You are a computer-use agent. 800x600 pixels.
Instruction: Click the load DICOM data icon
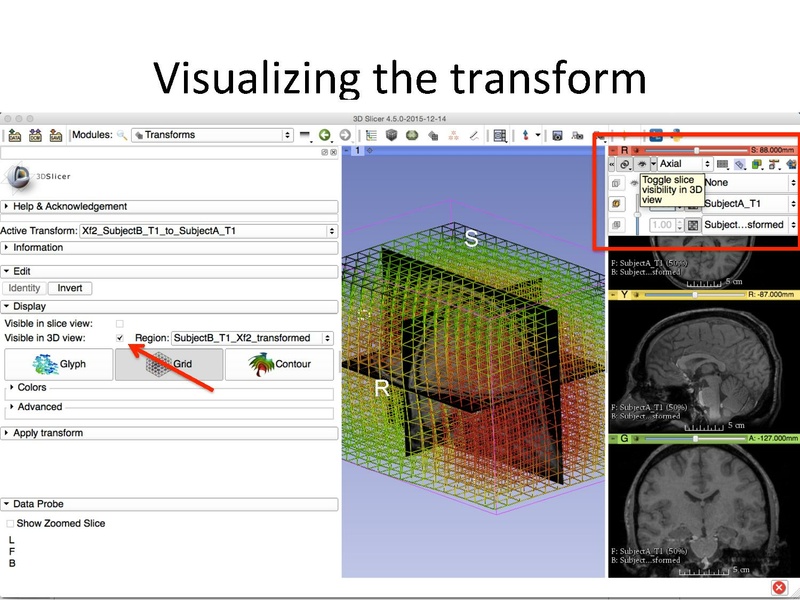(36, 135)
